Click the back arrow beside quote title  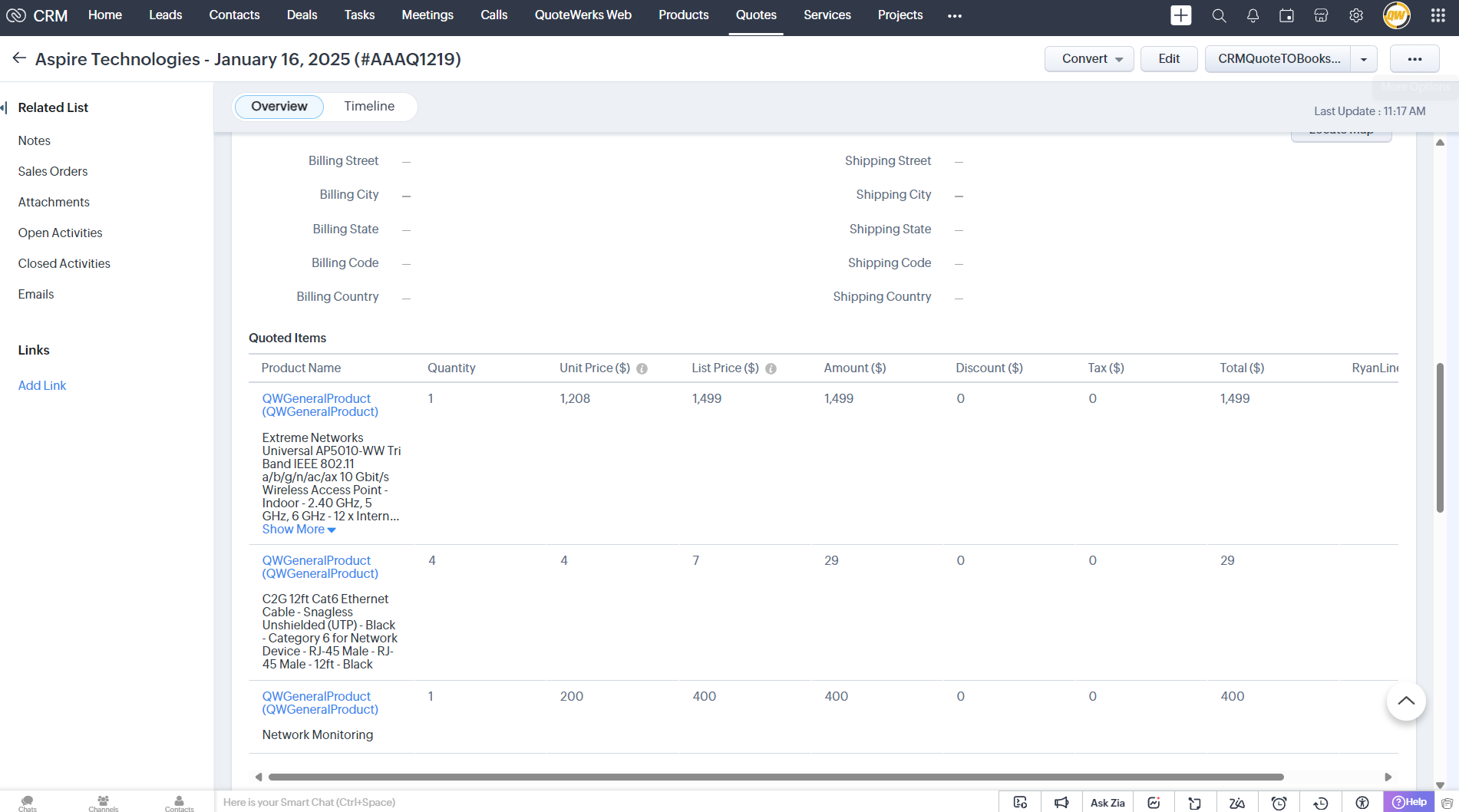[19, 58]
